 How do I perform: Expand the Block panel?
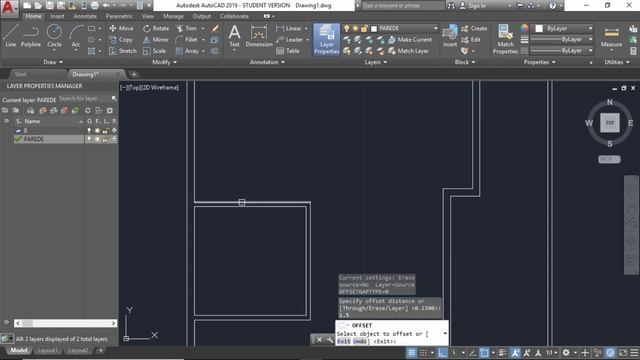[x=465, y=62]
